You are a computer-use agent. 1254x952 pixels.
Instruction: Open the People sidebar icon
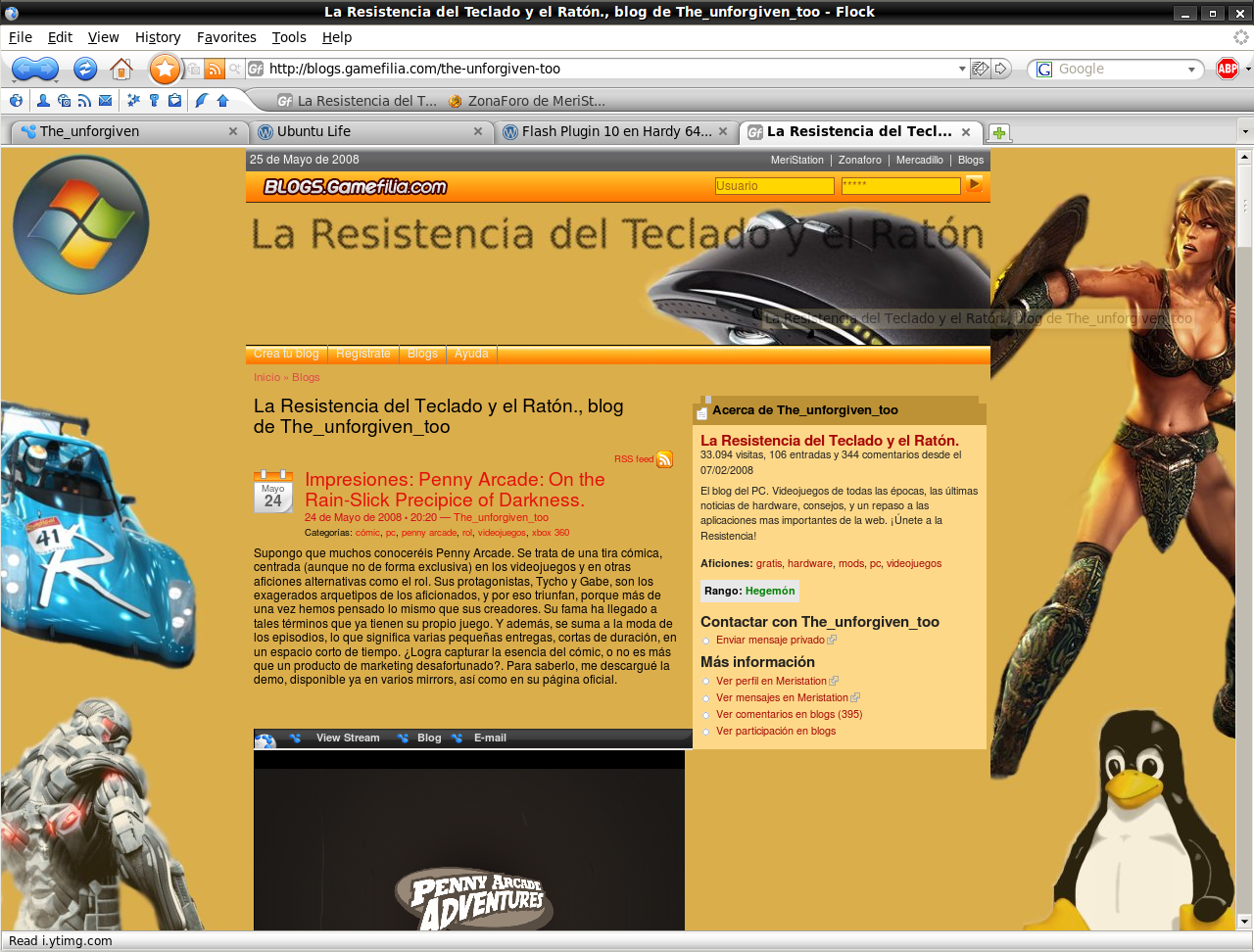click(x=43, y=100)
